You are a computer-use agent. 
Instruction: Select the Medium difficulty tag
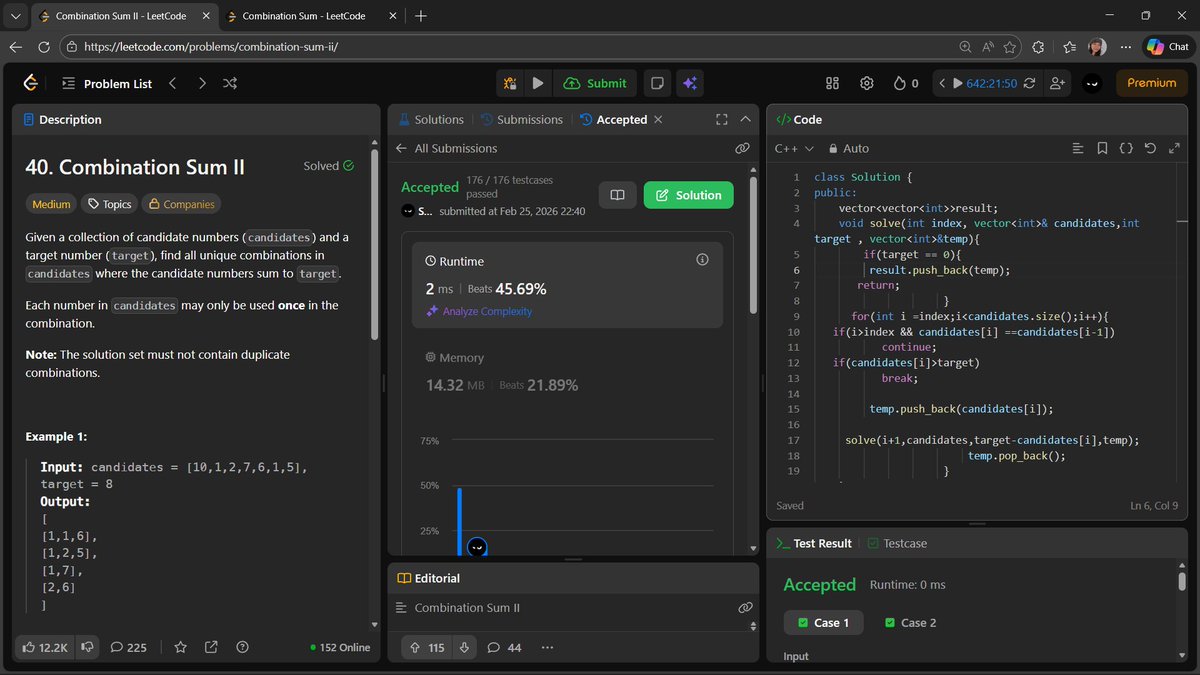tap(51, 204)
